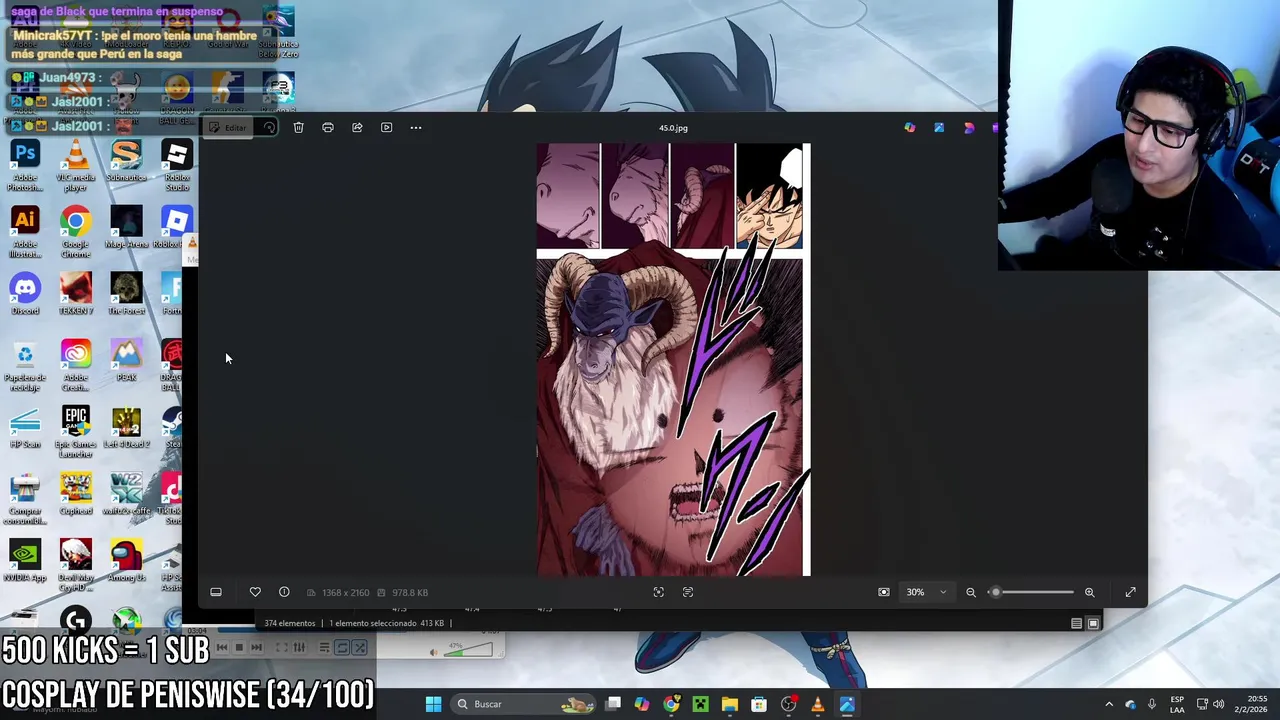This screenshot has width=1280, height=720.
Task: Open Mage Arena desktop shortcut
Action: [x=126, y=228]
